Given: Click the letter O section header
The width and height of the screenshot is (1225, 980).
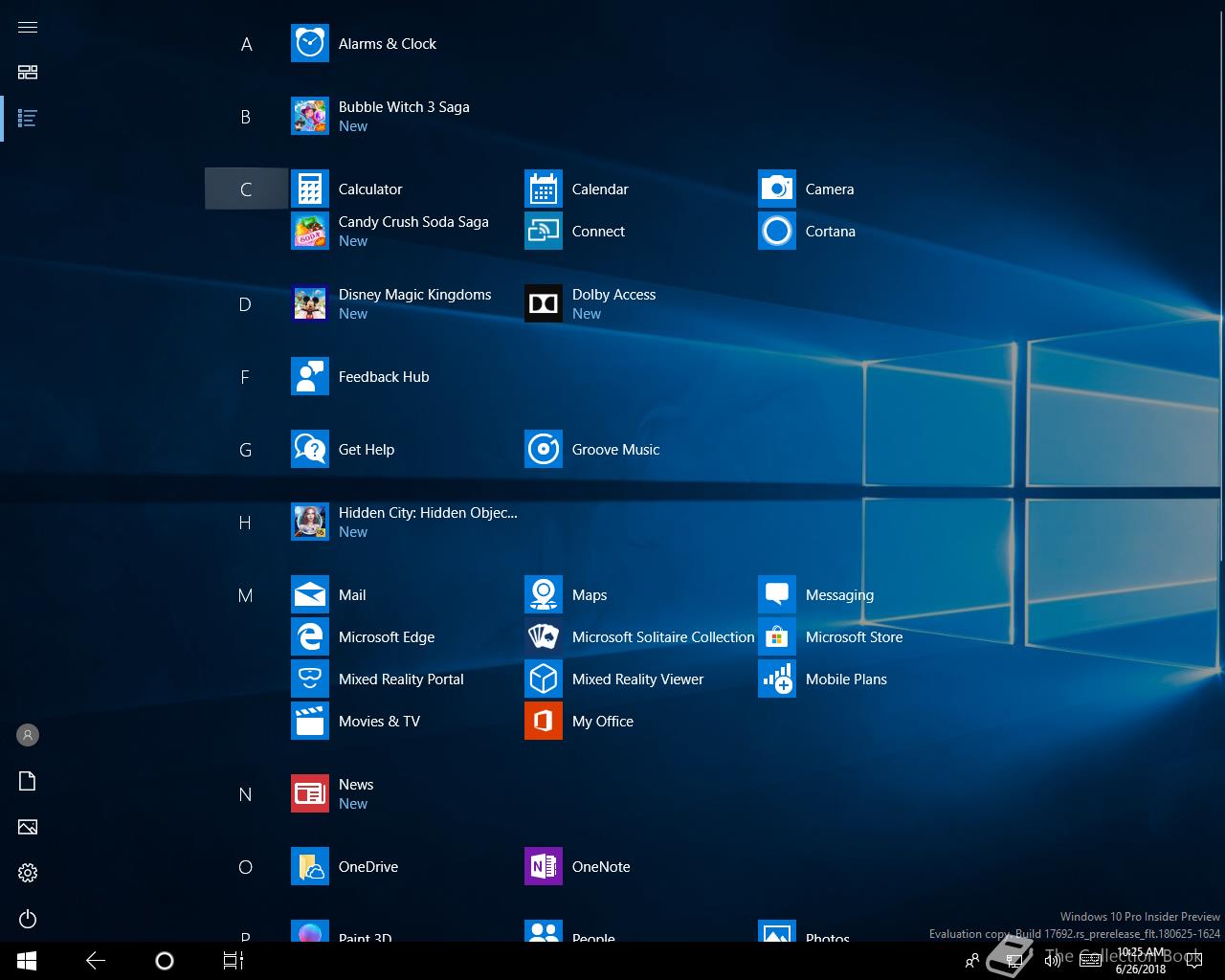Looking at the screenshot, I should pos(246,867).
